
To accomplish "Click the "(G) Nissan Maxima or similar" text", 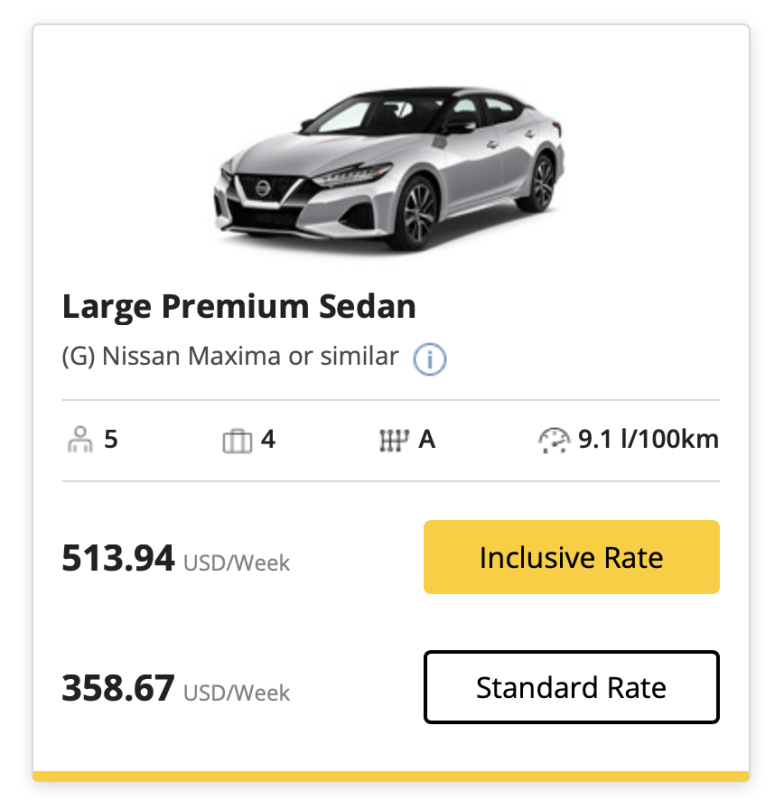I will (x=230, y=357).
